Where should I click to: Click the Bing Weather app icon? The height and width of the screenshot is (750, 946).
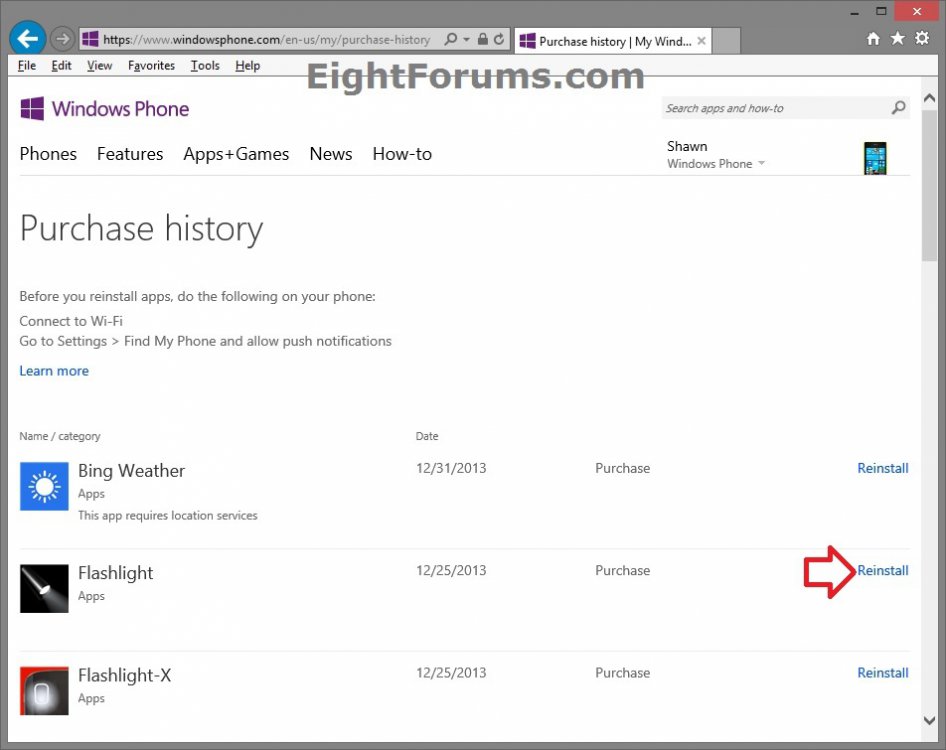pyautogui.click(x=44, y=486)
